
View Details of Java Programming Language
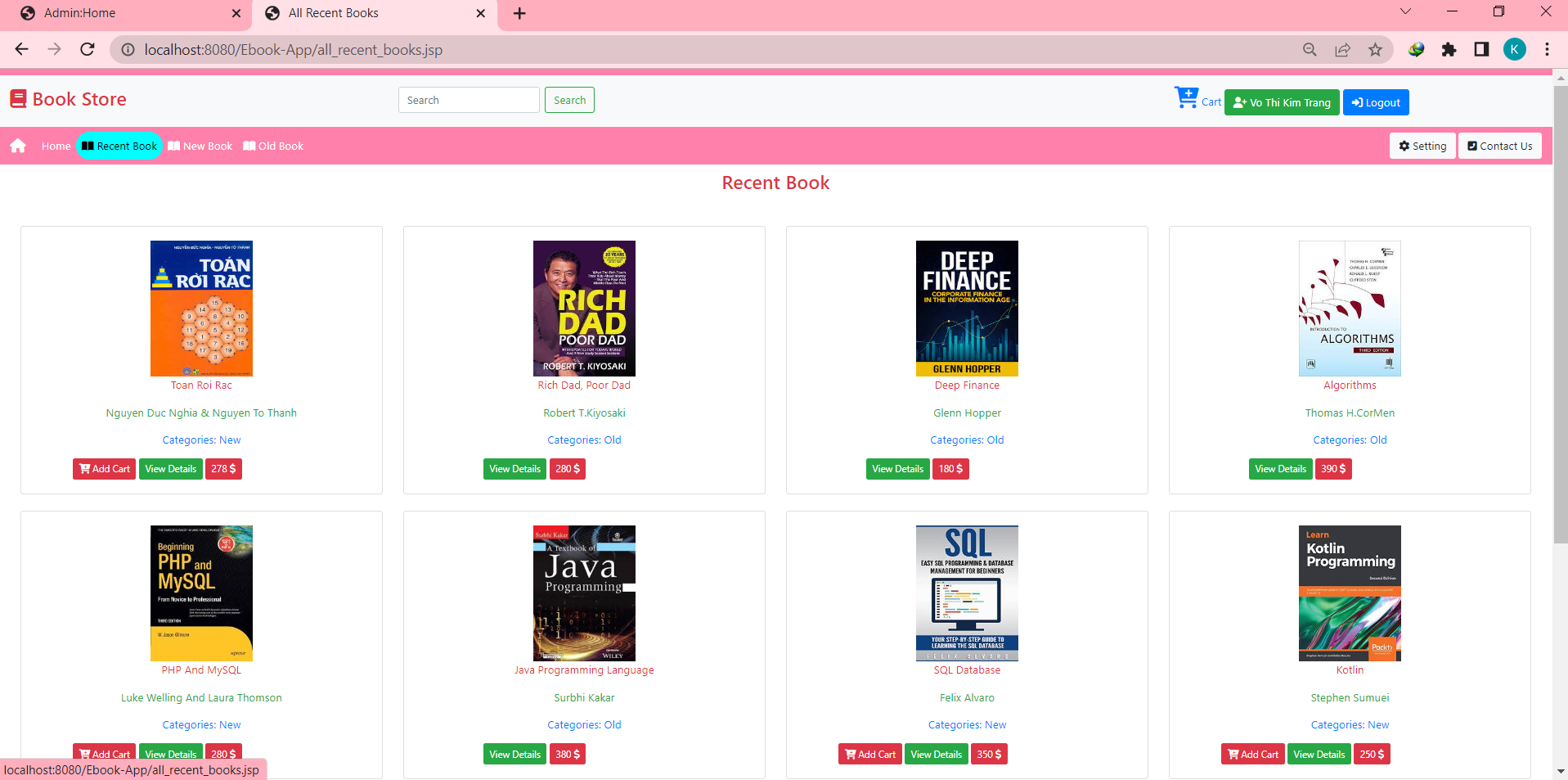[514, 754]
